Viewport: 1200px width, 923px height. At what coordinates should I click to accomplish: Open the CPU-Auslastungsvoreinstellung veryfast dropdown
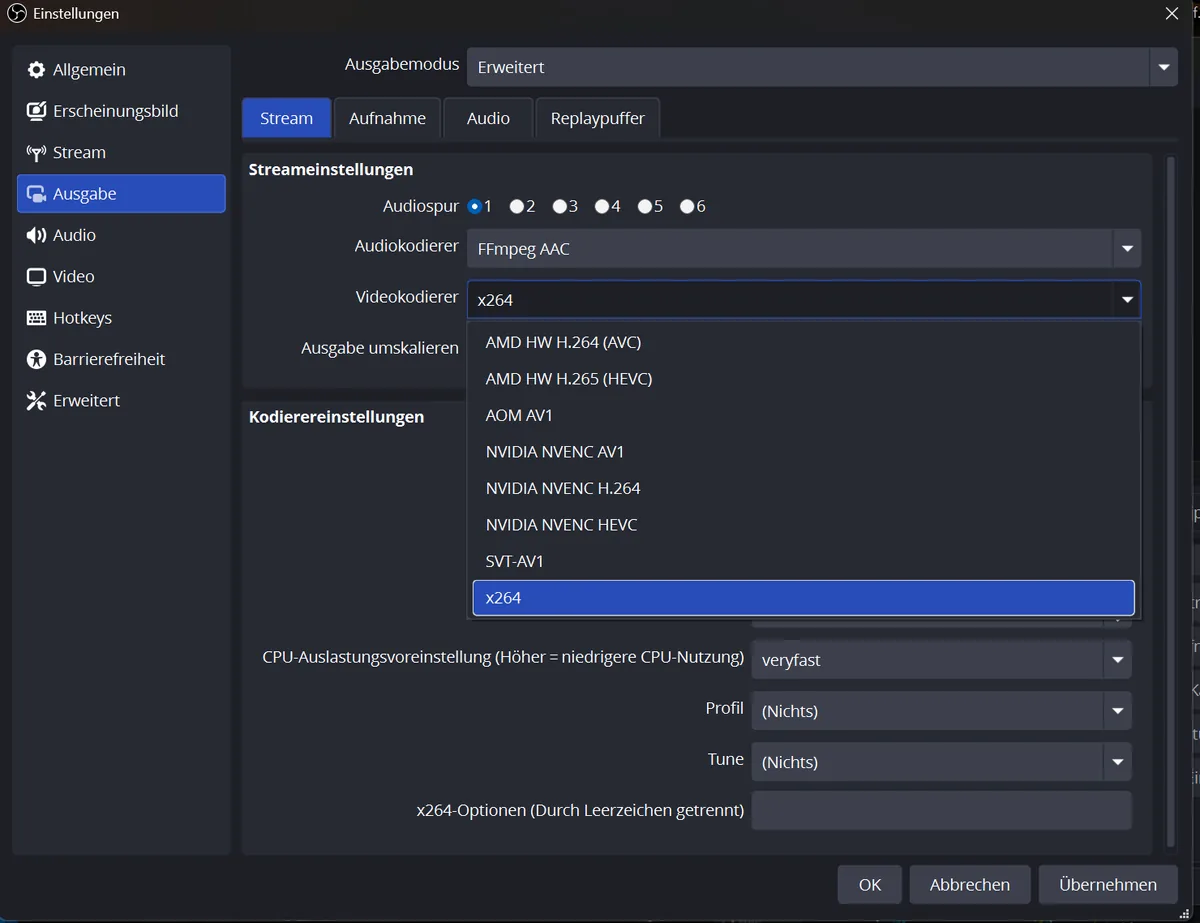tap(941, 660)
